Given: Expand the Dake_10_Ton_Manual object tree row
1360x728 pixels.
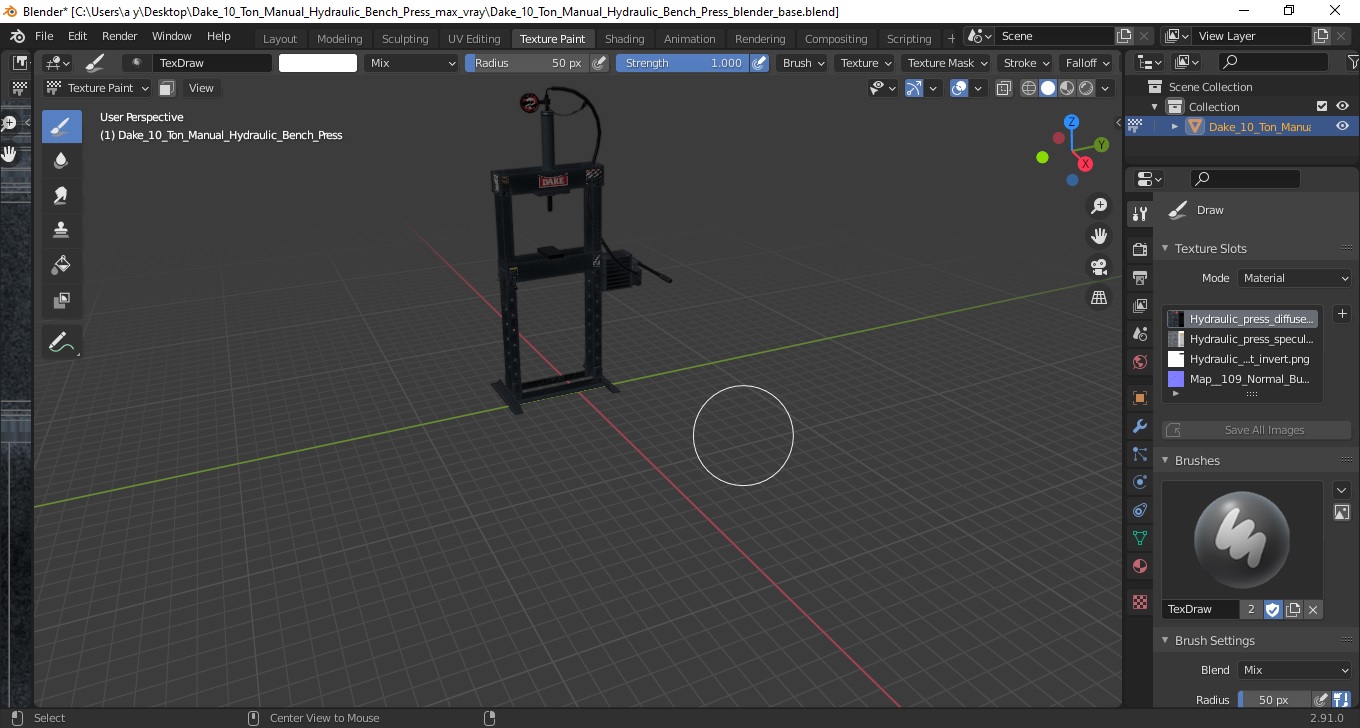Looking at the screenshot, I should tap(1175, 126).
